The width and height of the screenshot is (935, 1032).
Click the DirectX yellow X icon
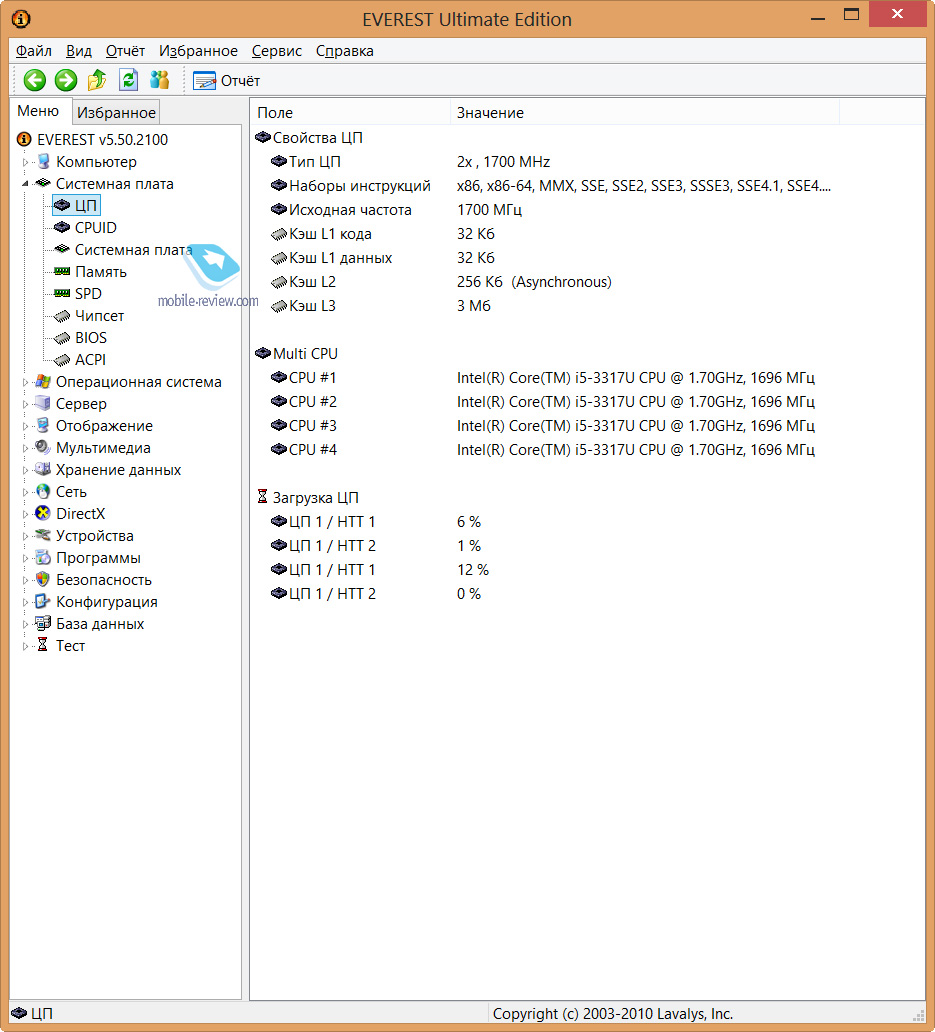43,513
